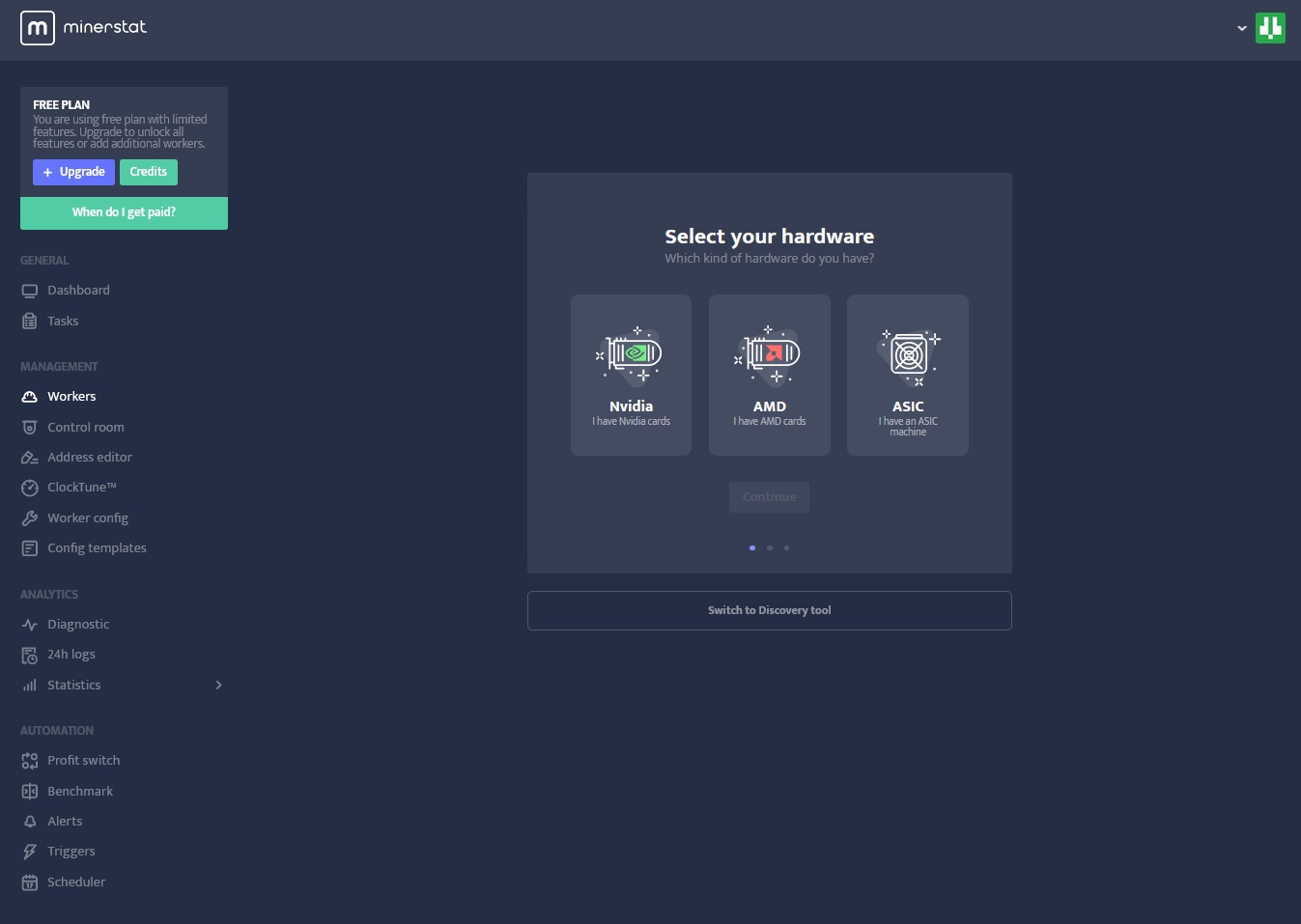Click the Statistics bar chart icon
This screenshot has height=924, width=1301.
pyautogui.click(x=30, y=686)
